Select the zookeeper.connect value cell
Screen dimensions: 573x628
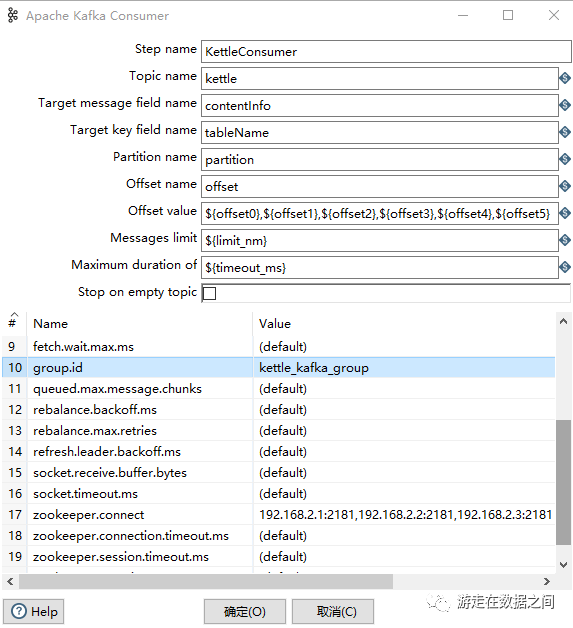(x=404, y=515)
